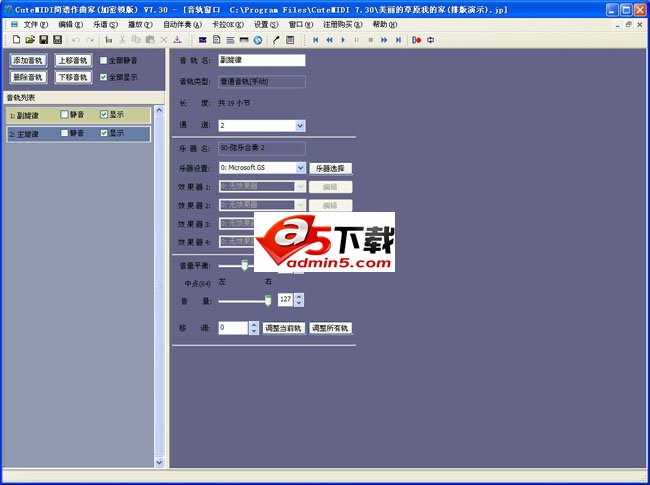This screenshot has height=485, width=650.
Task: Click the 乐器选择 button
Action: point(330,168)
